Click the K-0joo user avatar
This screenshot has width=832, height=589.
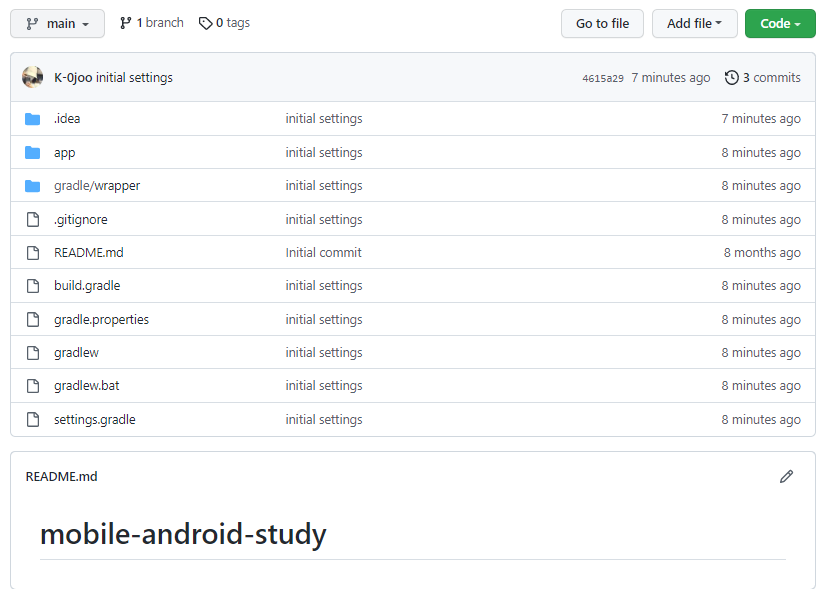coord(32,77)
